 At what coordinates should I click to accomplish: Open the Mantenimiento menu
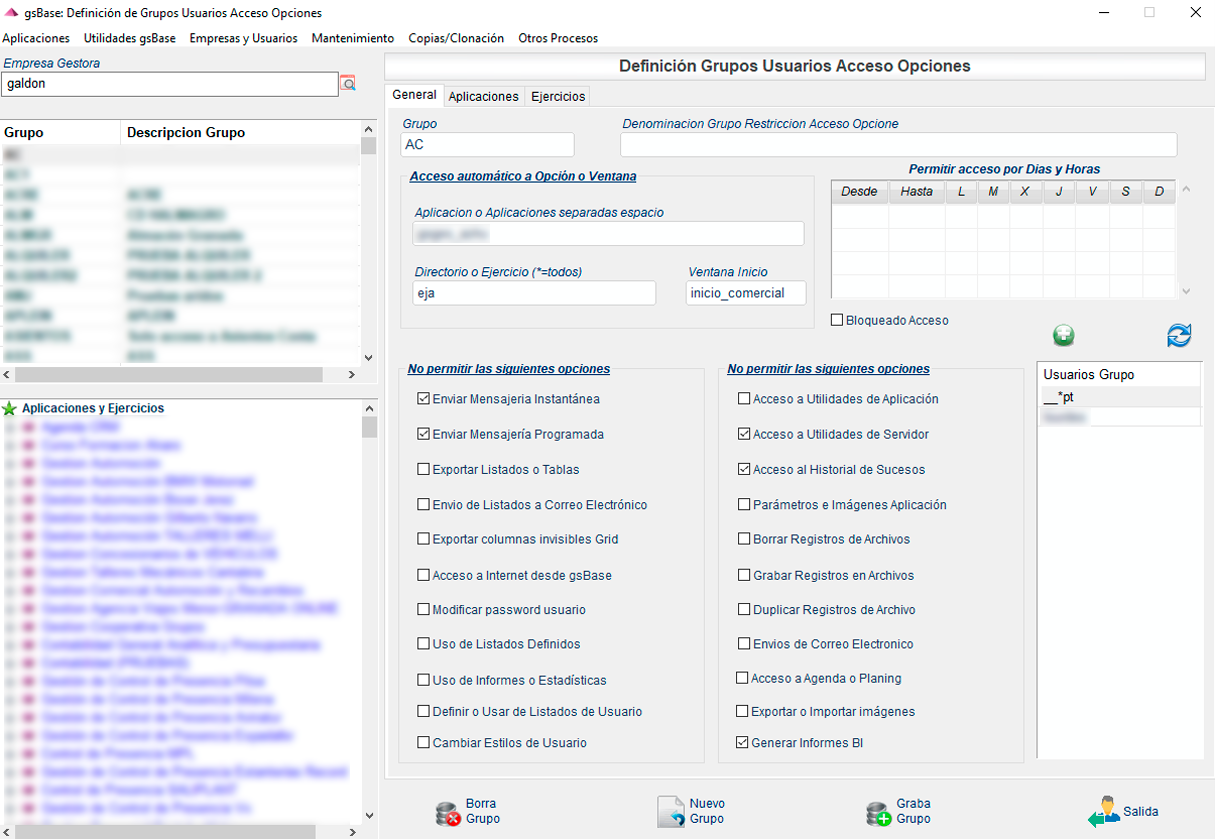click(x=352, y=37)
